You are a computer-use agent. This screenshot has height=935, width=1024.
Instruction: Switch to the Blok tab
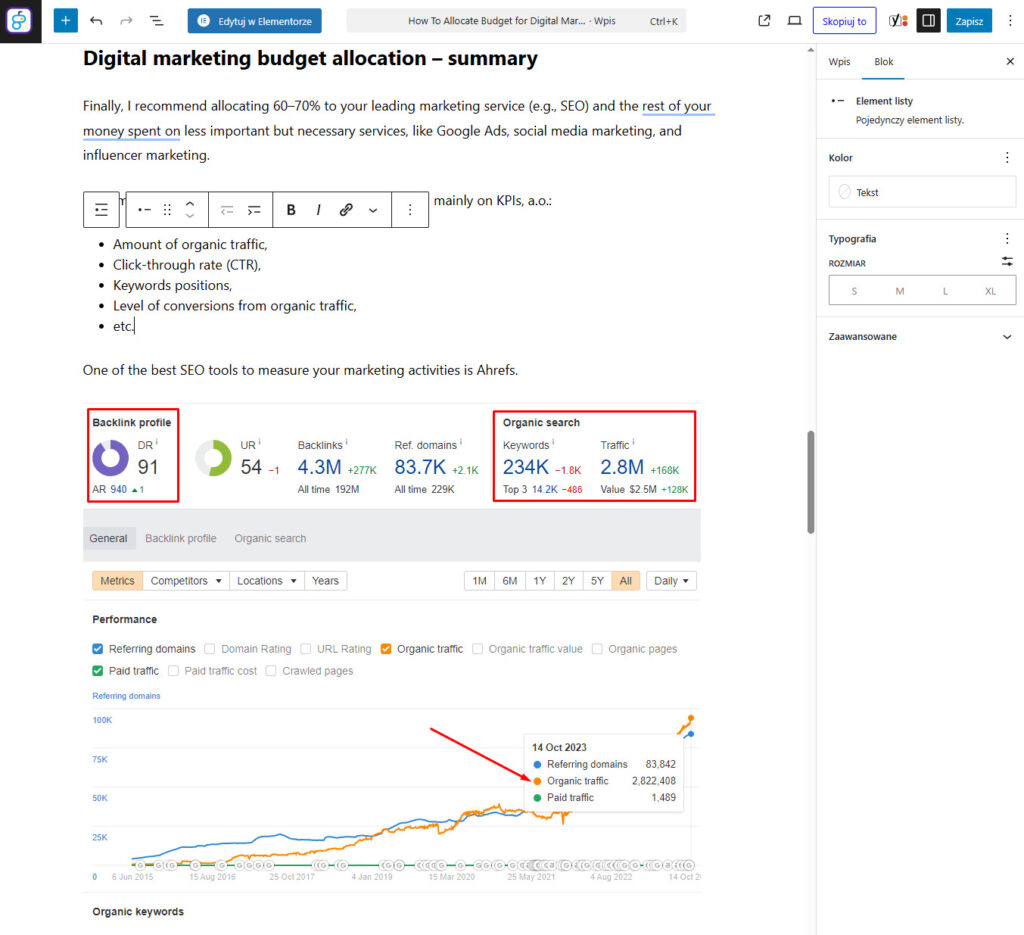coord(883,62)
